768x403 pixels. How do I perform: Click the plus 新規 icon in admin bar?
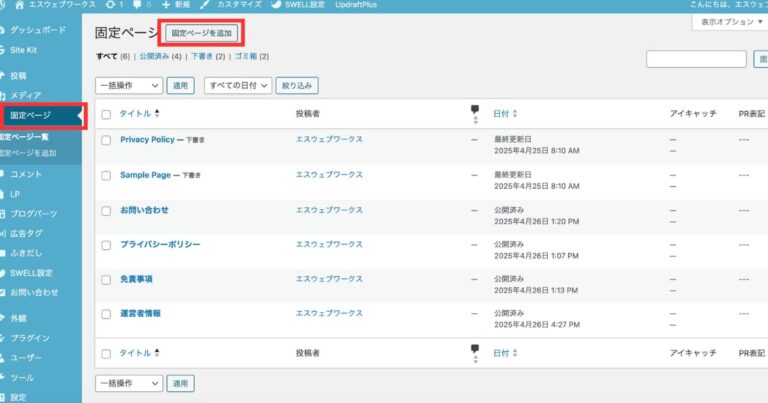pyautogui.click(x=166, y=5)
